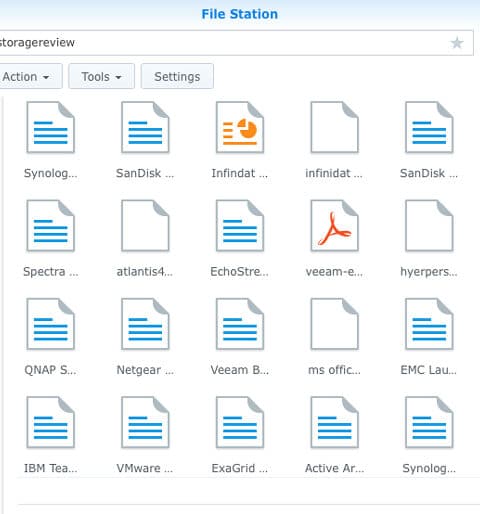The width and height of the screenshot is (480, 514).
Task: Click the Settings button
Action: (x=177, y=76)
